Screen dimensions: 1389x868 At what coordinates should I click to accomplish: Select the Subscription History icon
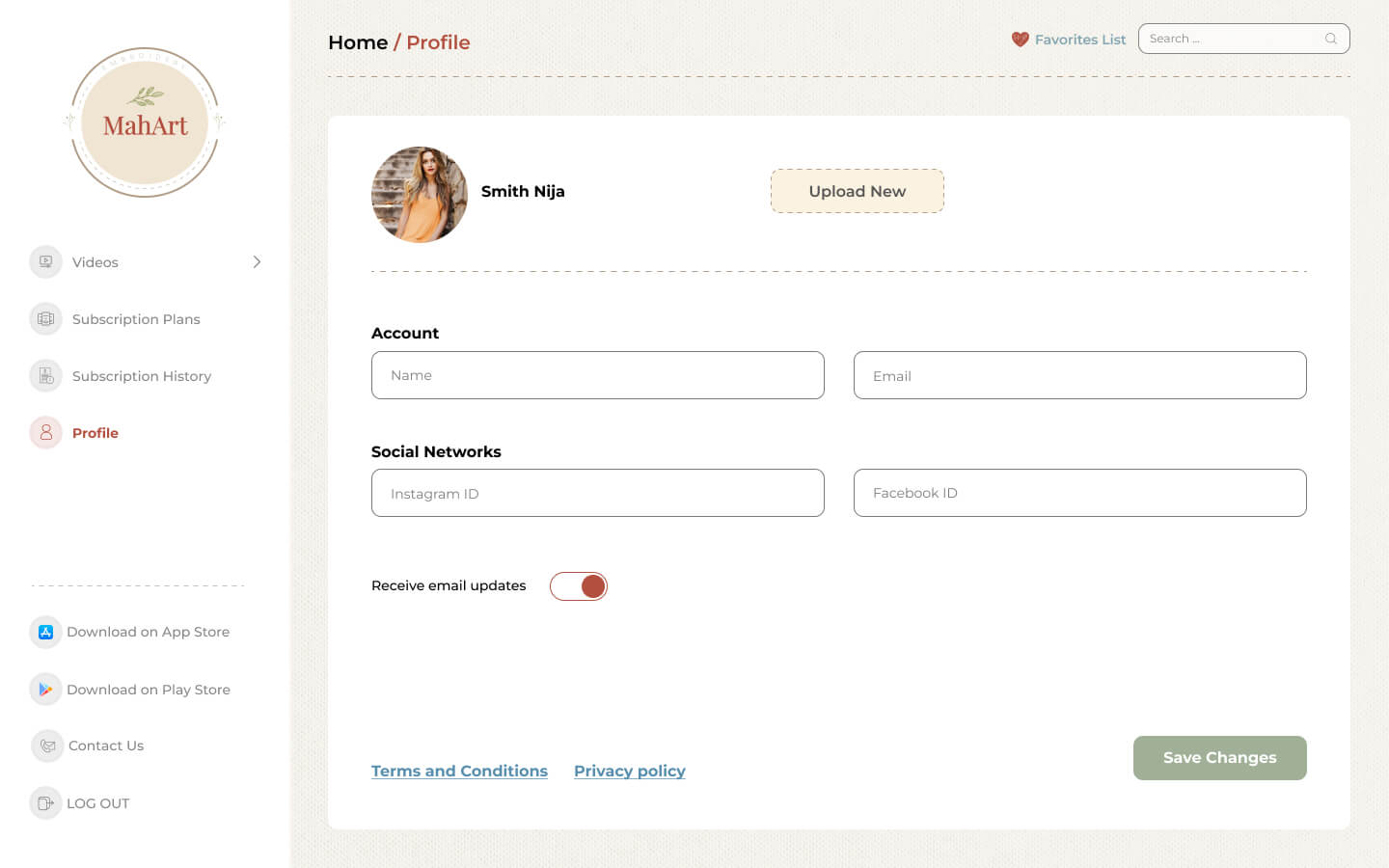(x=45, y=375)
